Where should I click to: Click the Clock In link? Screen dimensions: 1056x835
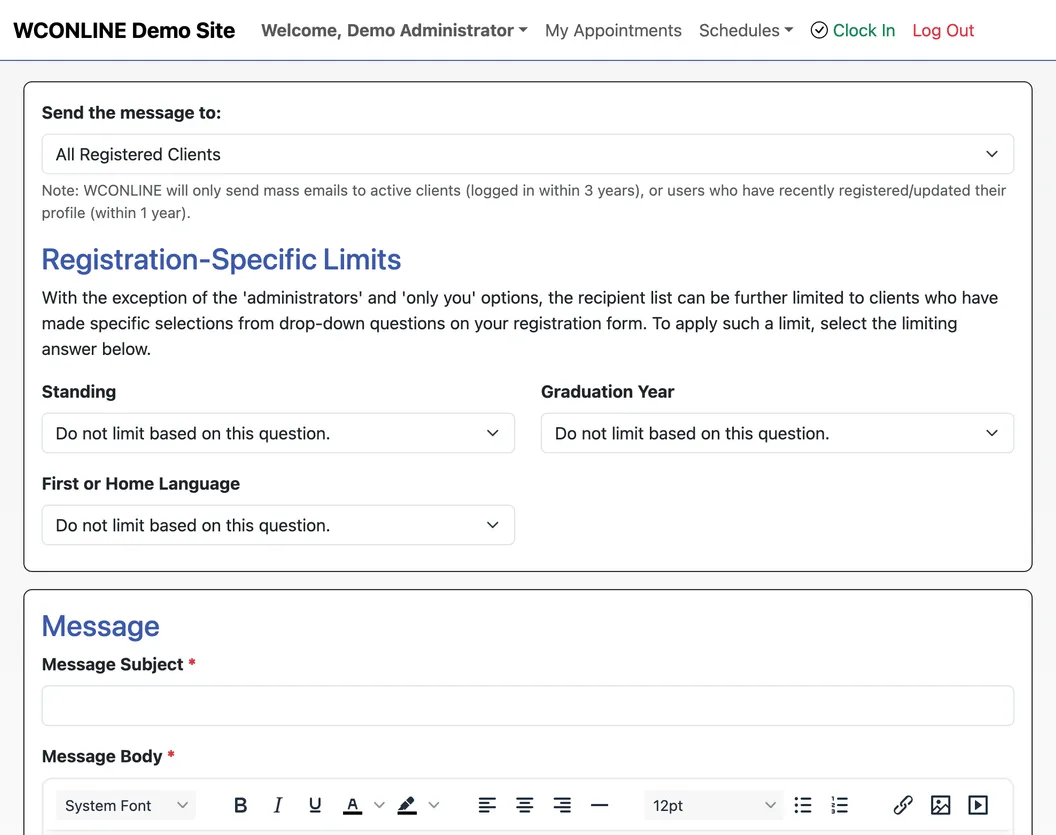863,30
